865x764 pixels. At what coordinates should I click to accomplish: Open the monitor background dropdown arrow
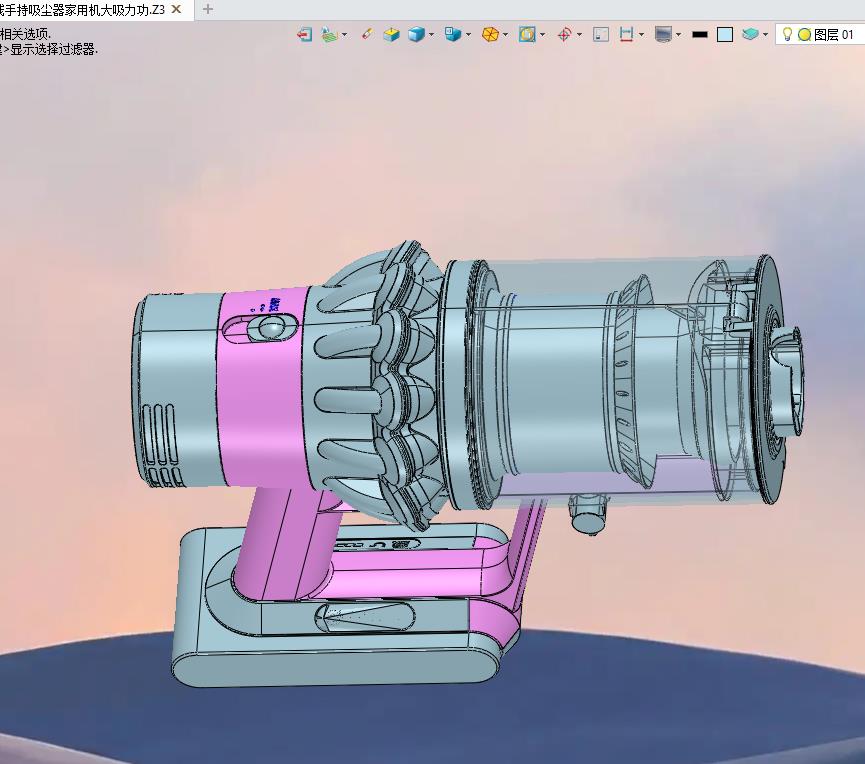[678, 35]
